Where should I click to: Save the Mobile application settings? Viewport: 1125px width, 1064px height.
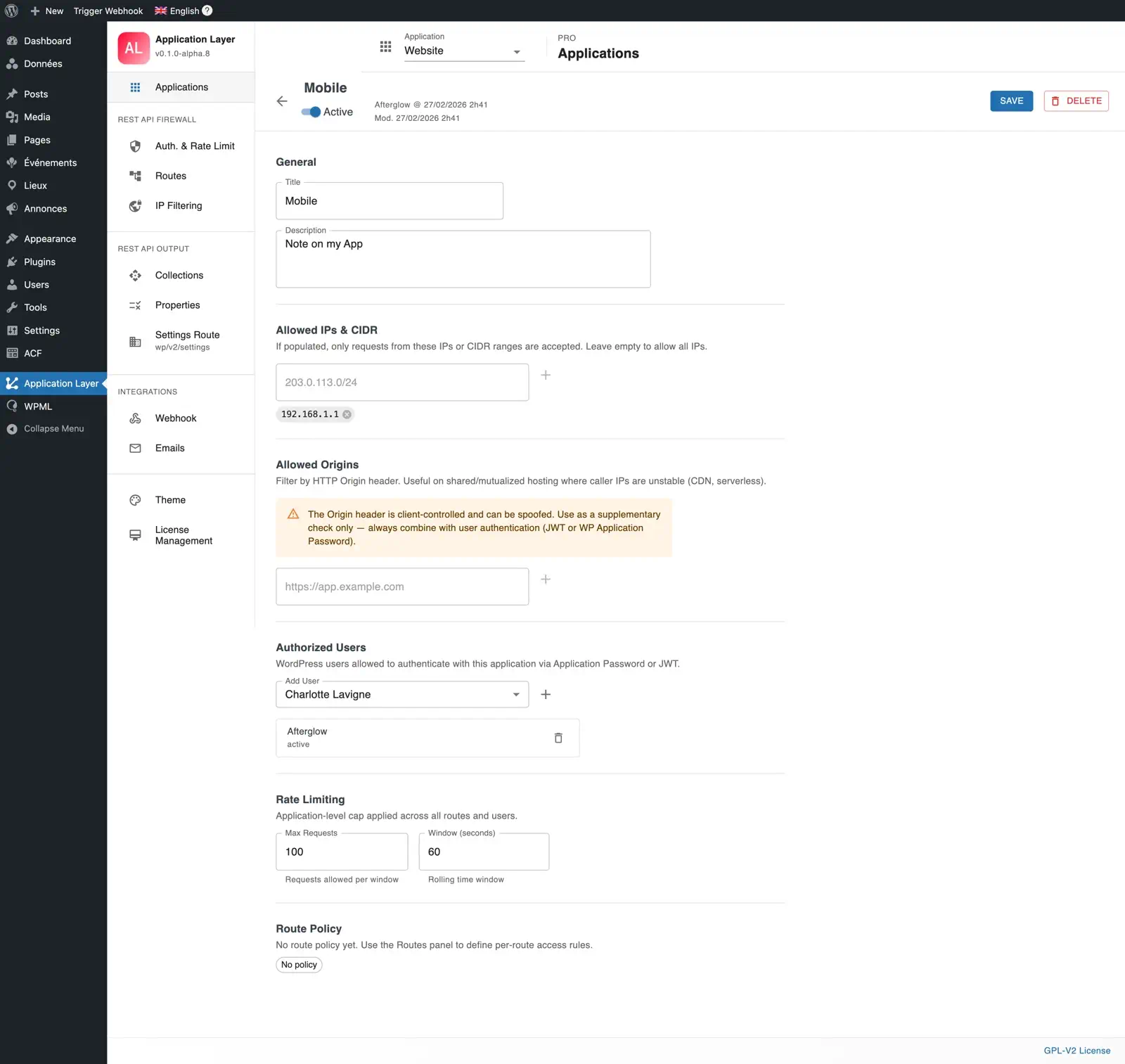1011,101
